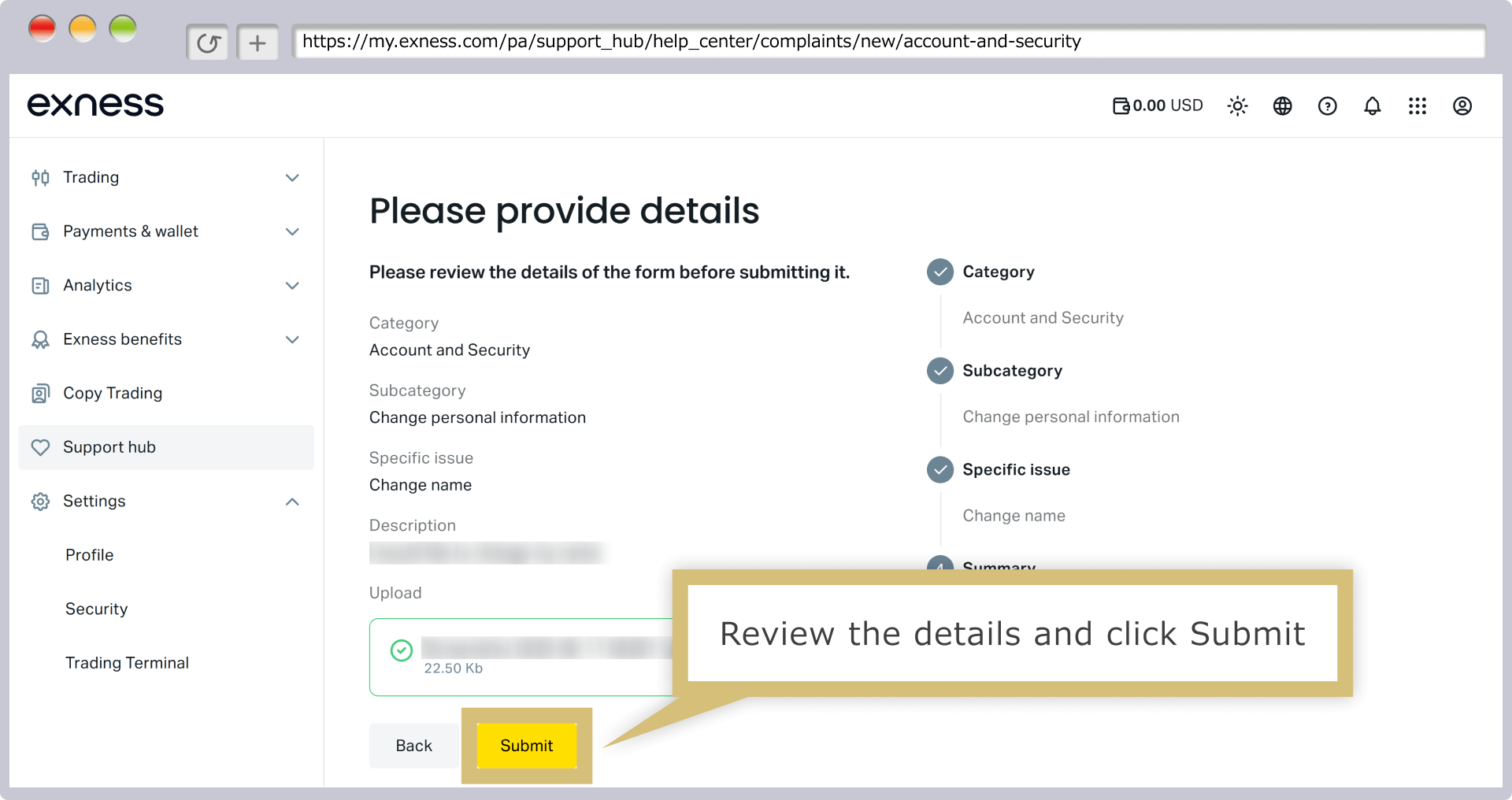Image resolution: width=1512 pixels, height=800 pixels.
Task: Open Exness benefits in the sidebar
Action: (x=166, y=339)
